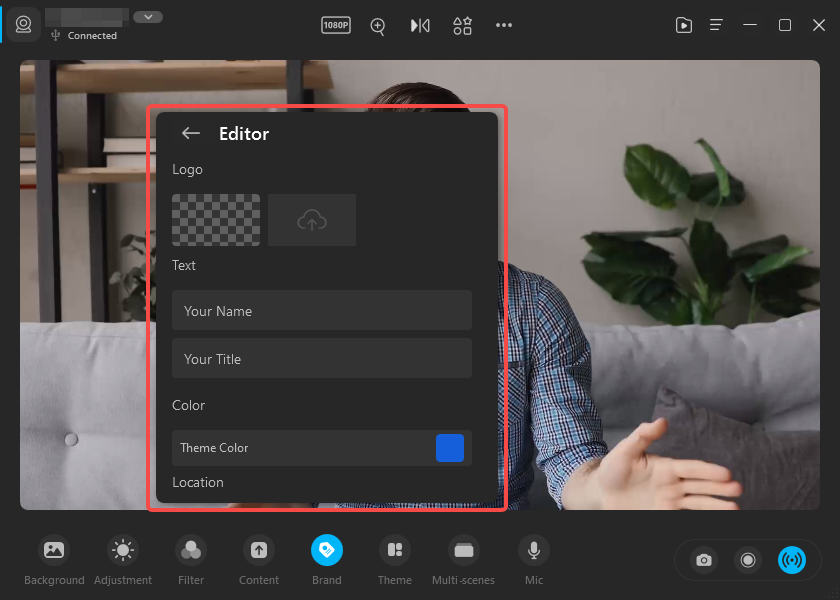
Task: Open the three-dot more options menu
Action: [504, 26]
